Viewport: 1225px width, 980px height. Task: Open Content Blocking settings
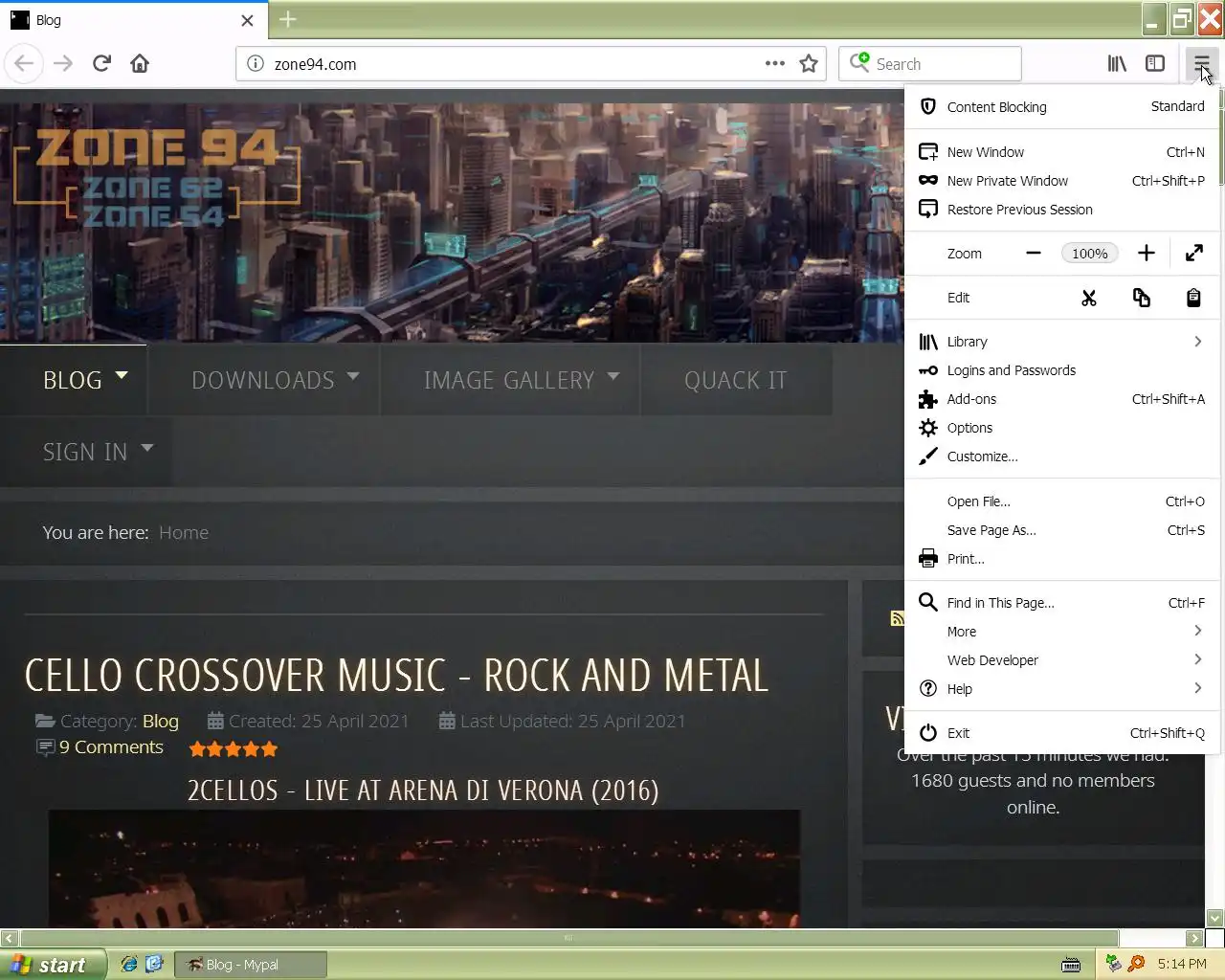[1061, 107]
